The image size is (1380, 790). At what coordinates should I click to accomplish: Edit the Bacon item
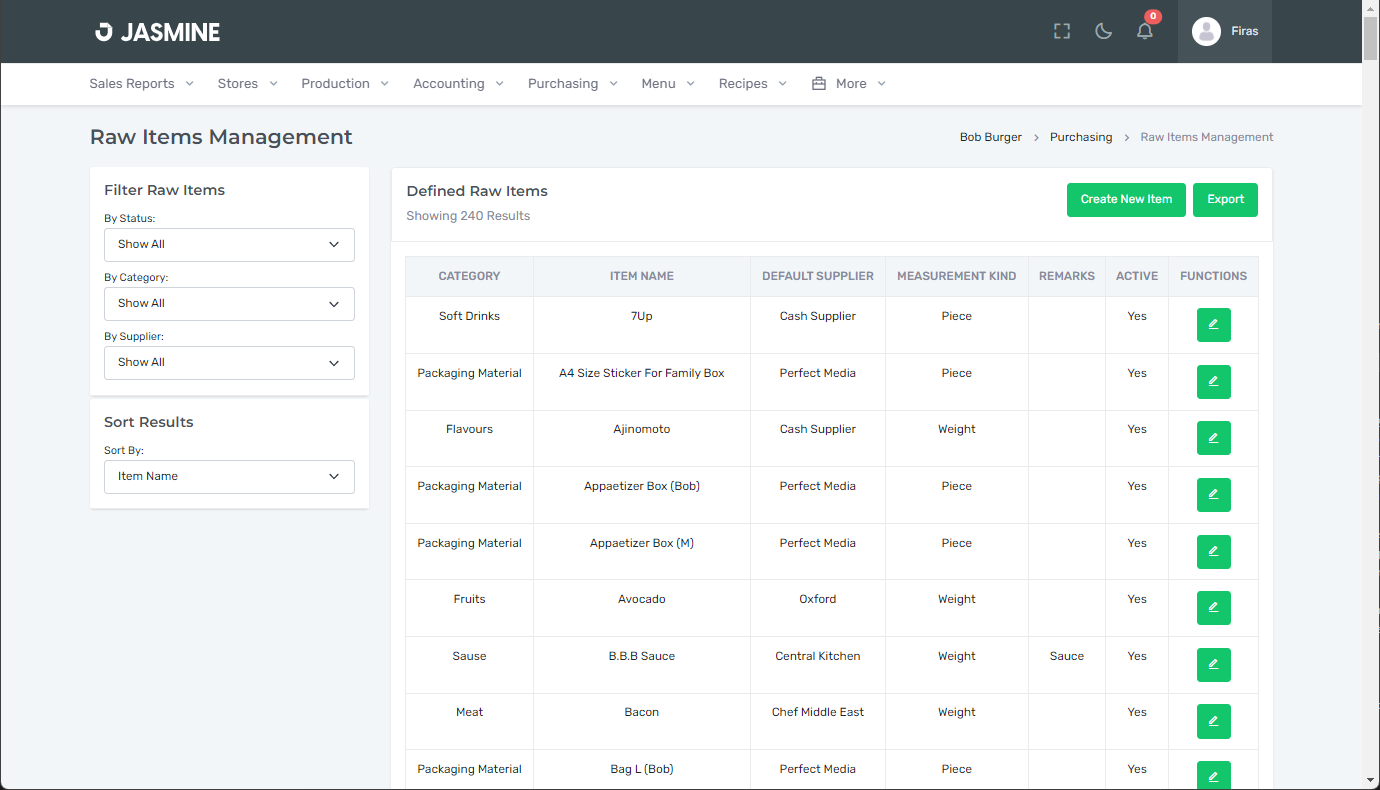(1213, 721)
